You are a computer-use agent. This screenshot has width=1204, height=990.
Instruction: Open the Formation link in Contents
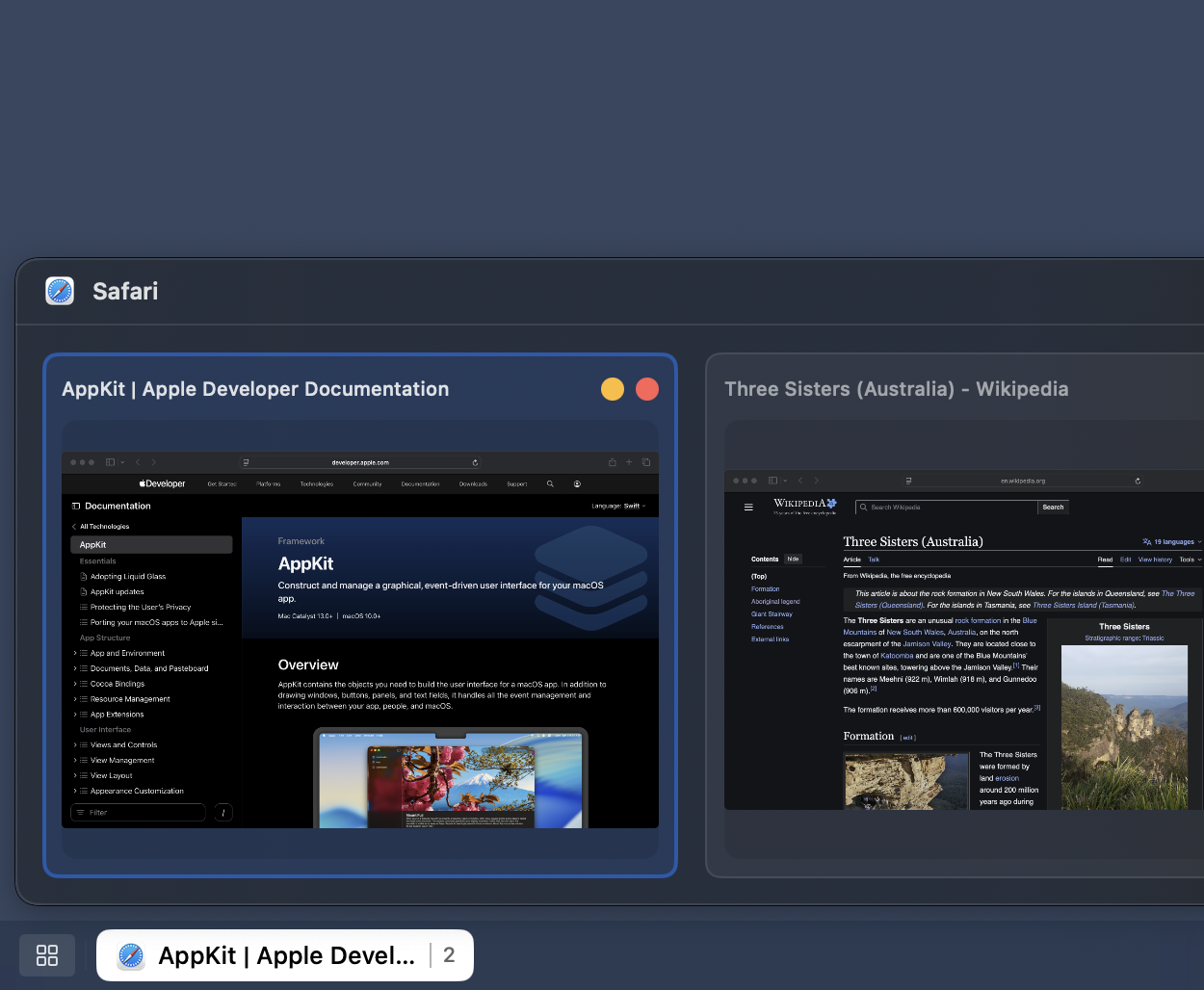coord(765,588)
